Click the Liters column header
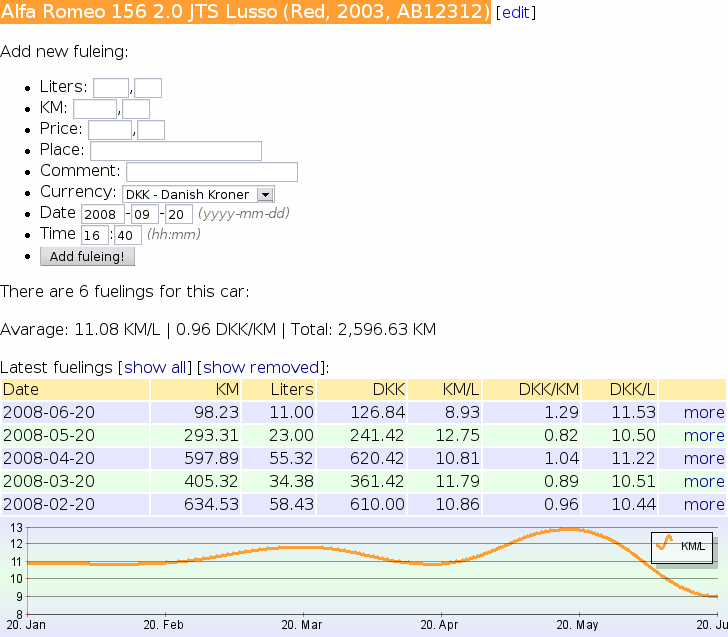Image resolution: width=728 pixels, height=637 pixels. (279, 389)
